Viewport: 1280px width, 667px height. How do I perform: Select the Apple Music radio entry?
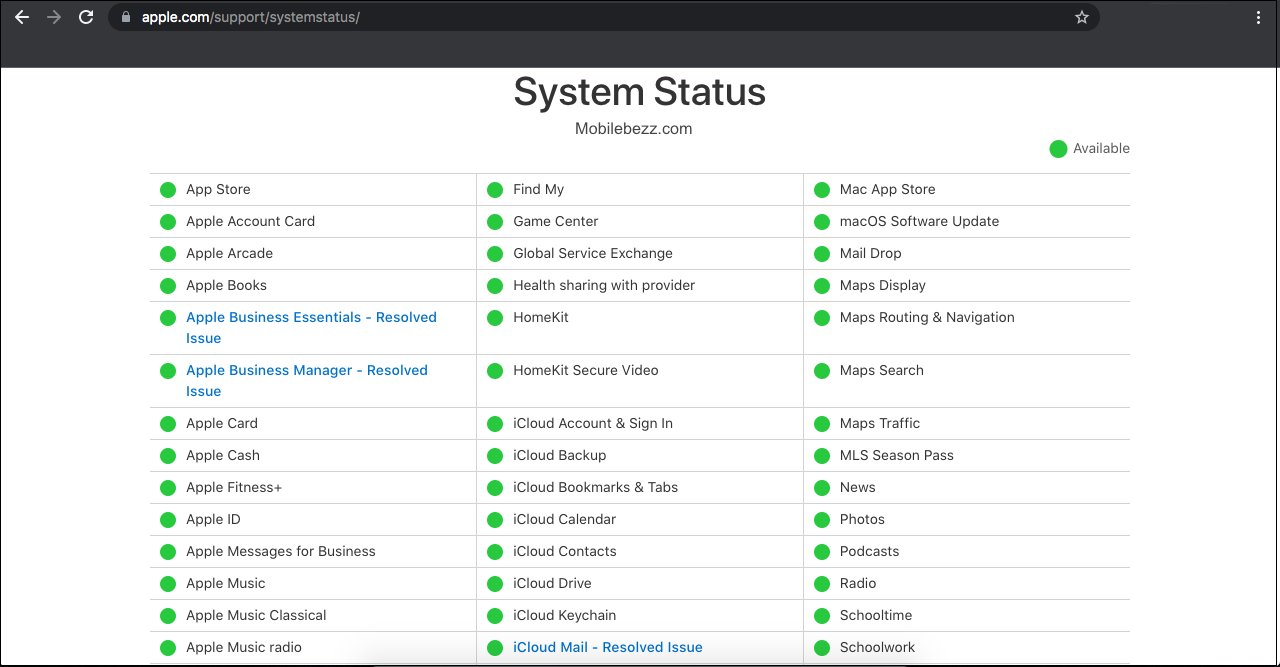pos(244,647)
